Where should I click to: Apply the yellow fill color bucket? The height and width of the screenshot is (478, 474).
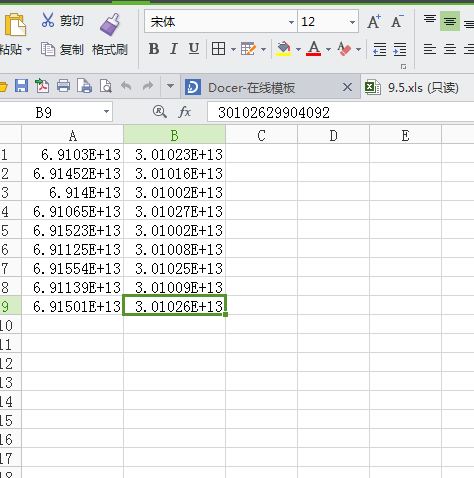[284, 49]
